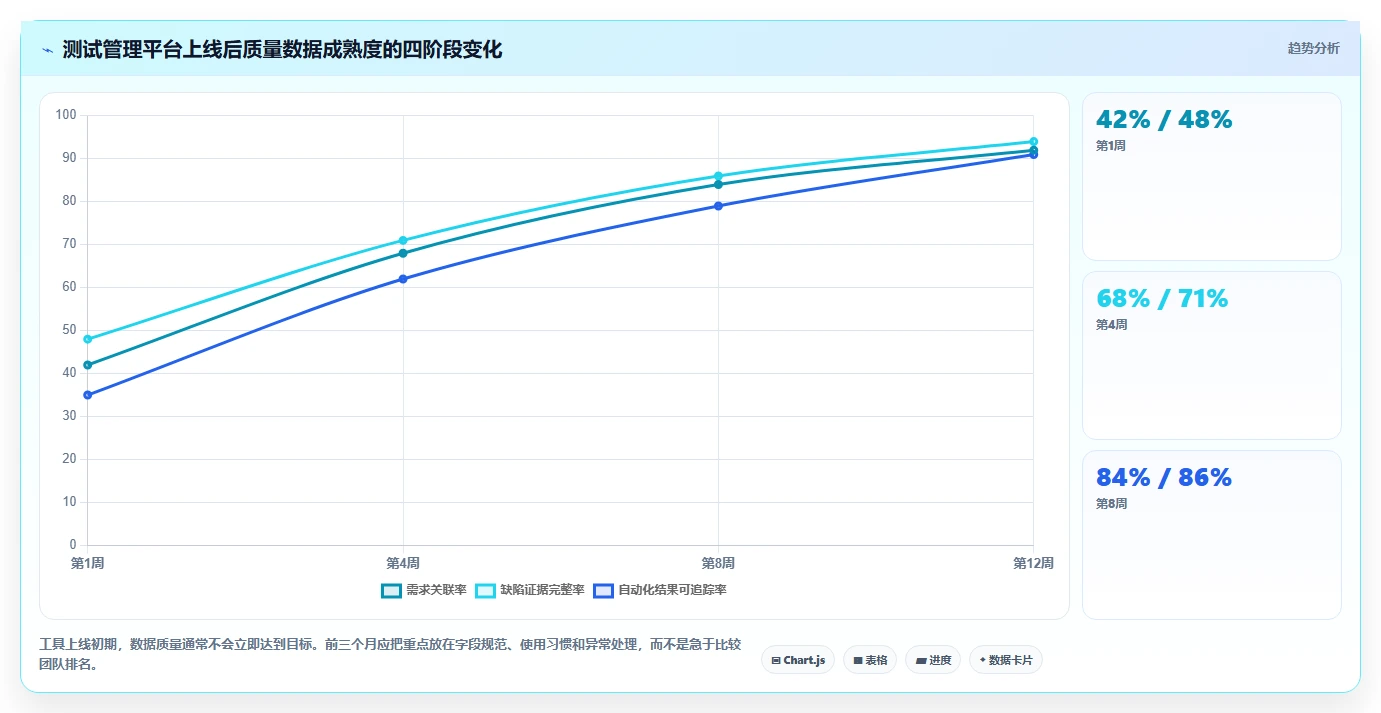Click 缺陷证据完整率 data point at 第1周 (48)

[88, 339]
